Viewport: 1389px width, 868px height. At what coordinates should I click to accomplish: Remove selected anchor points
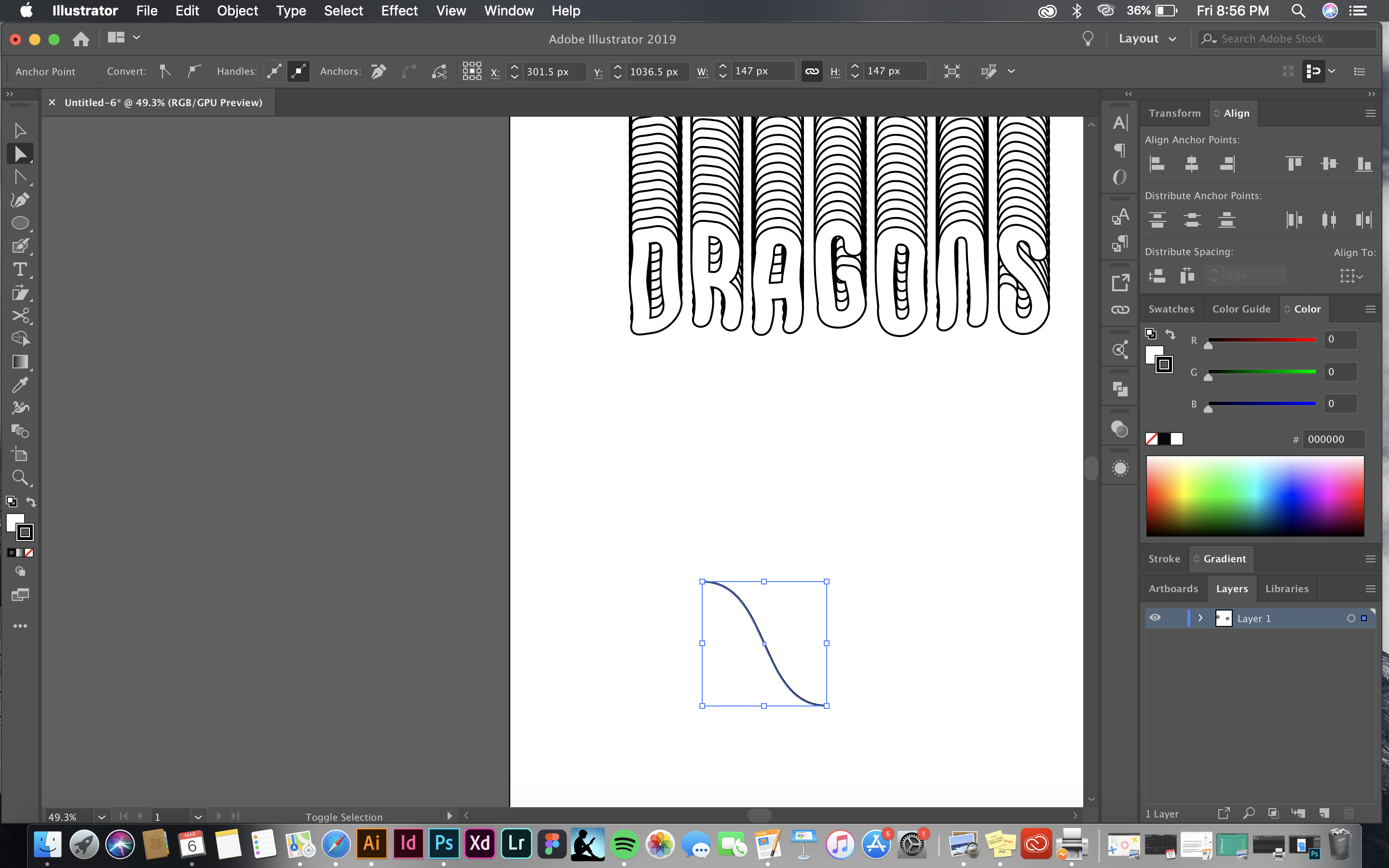pos(378,71)
